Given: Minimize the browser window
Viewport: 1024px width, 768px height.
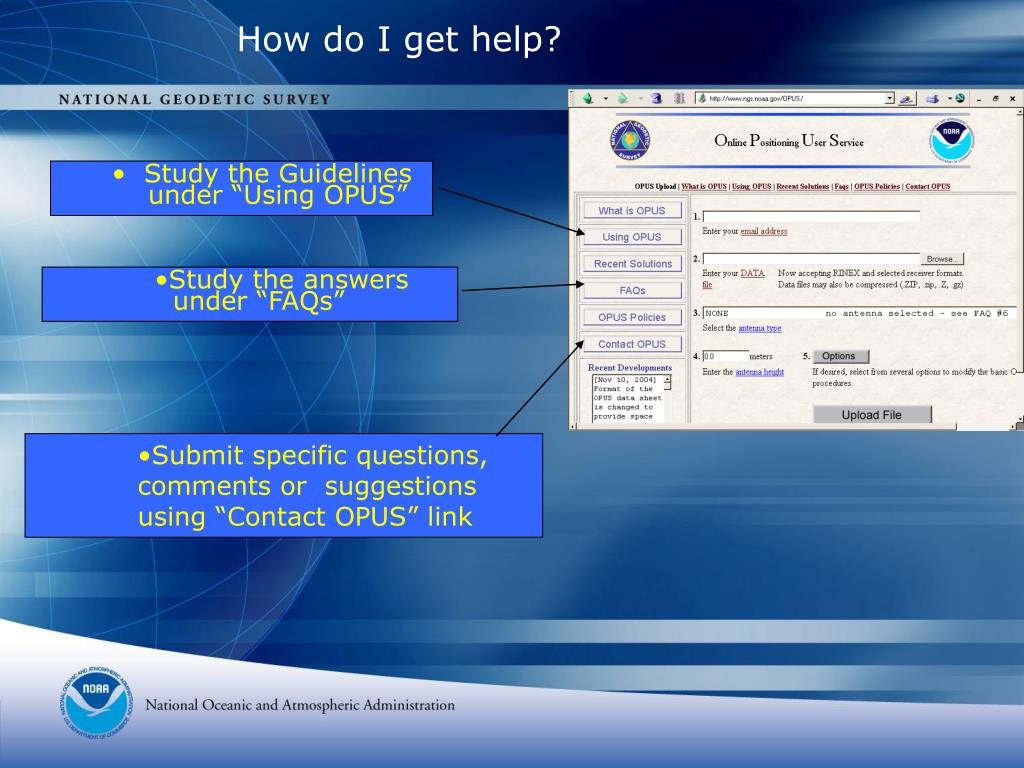Looking at the screenshot, I should [979, 99].
